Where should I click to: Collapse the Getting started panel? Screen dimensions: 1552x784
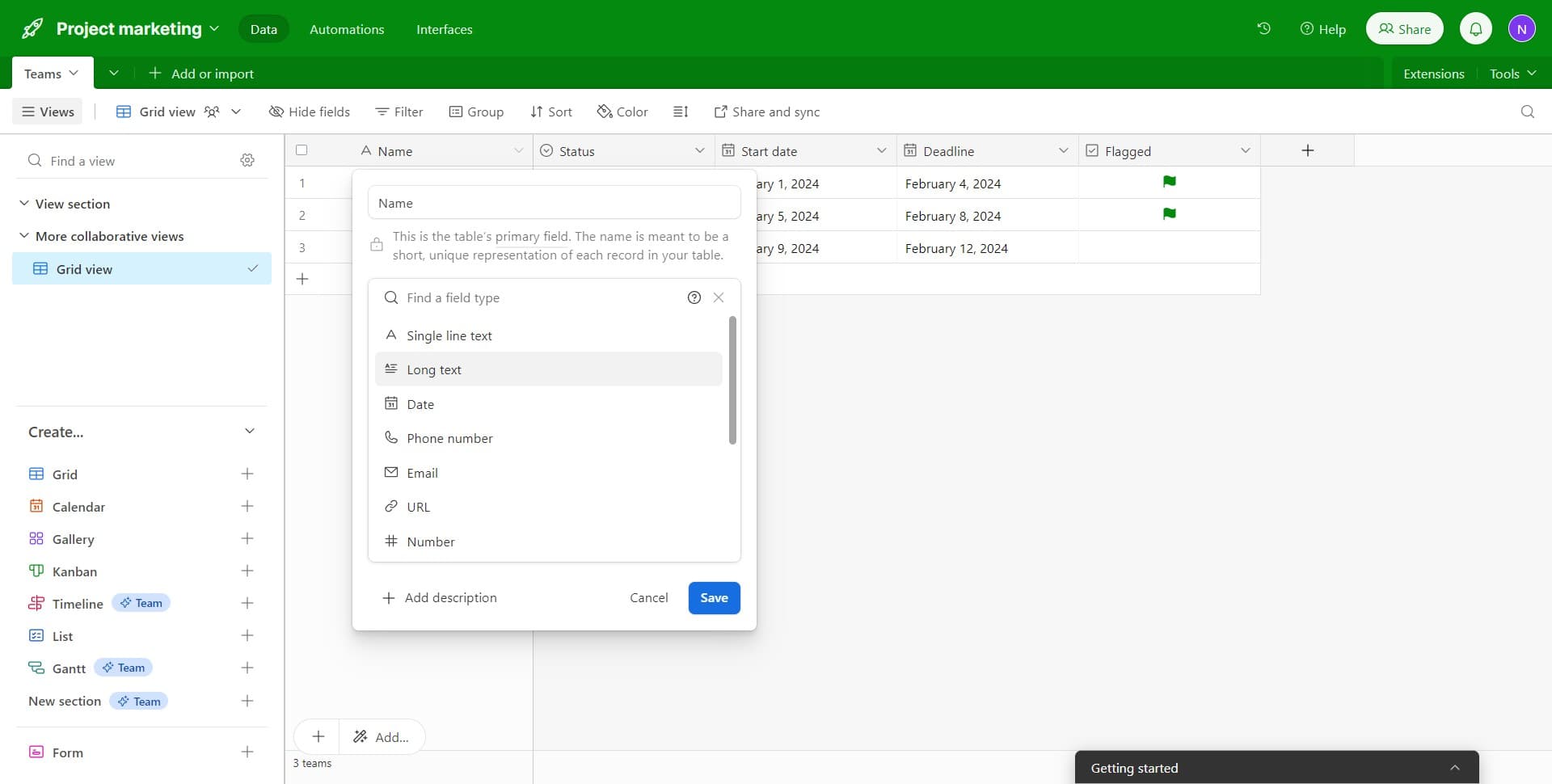pyautogui.click(x=1455, y=767)
